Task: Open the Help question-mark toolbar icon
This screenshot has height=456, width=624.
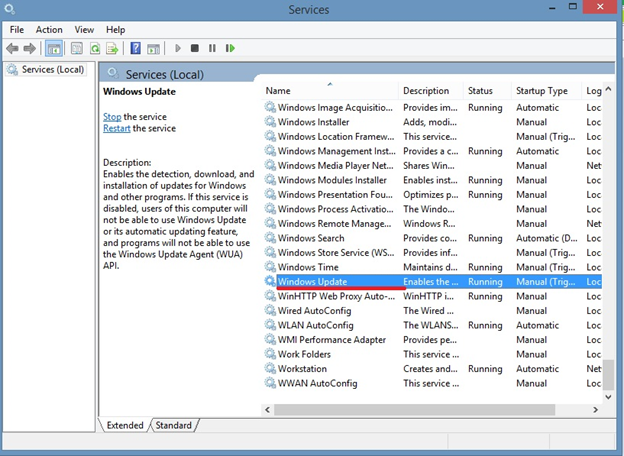Action: (135, 49)
